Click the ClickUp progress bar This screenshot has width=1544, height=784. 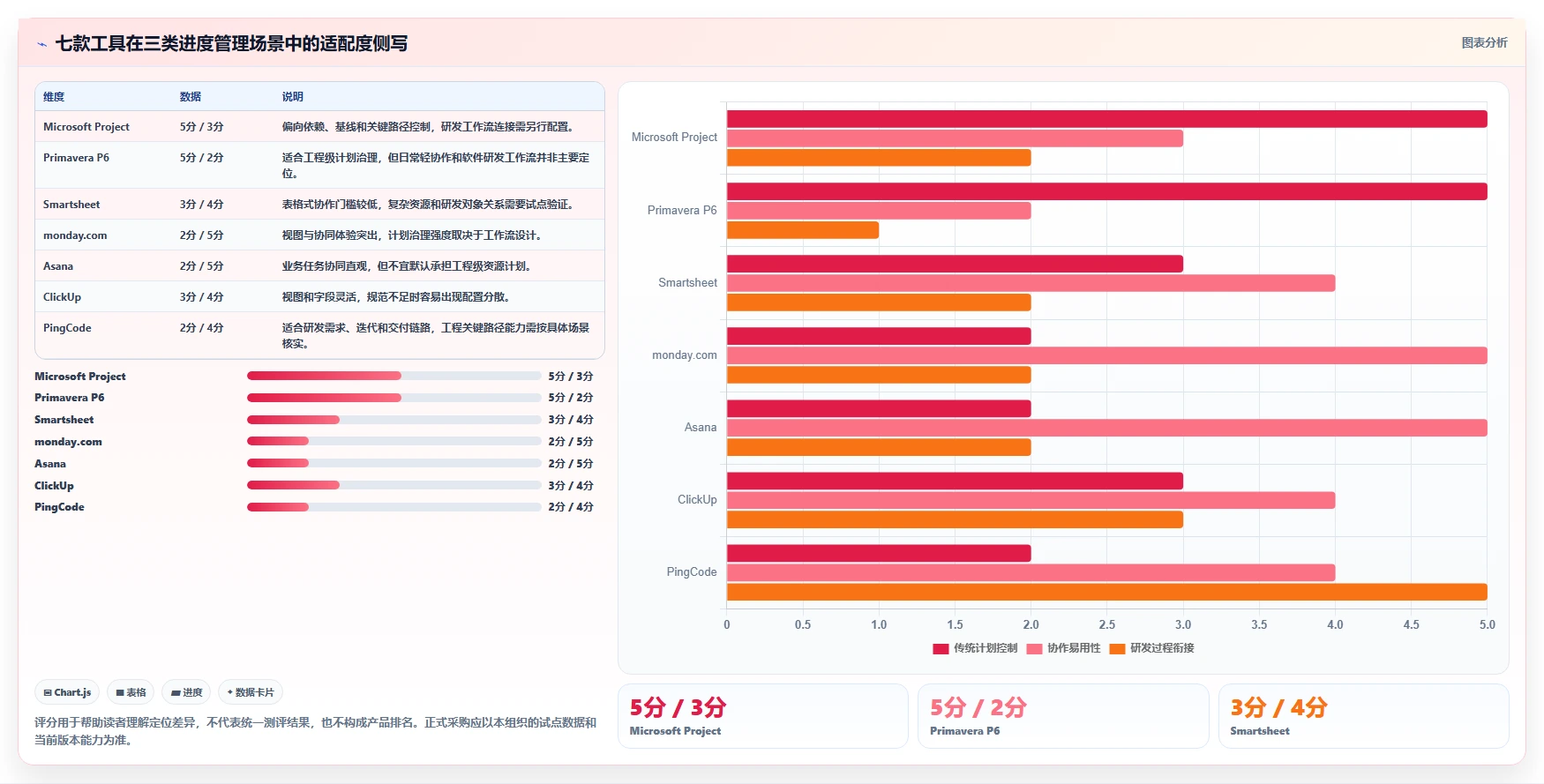[394, 485]
